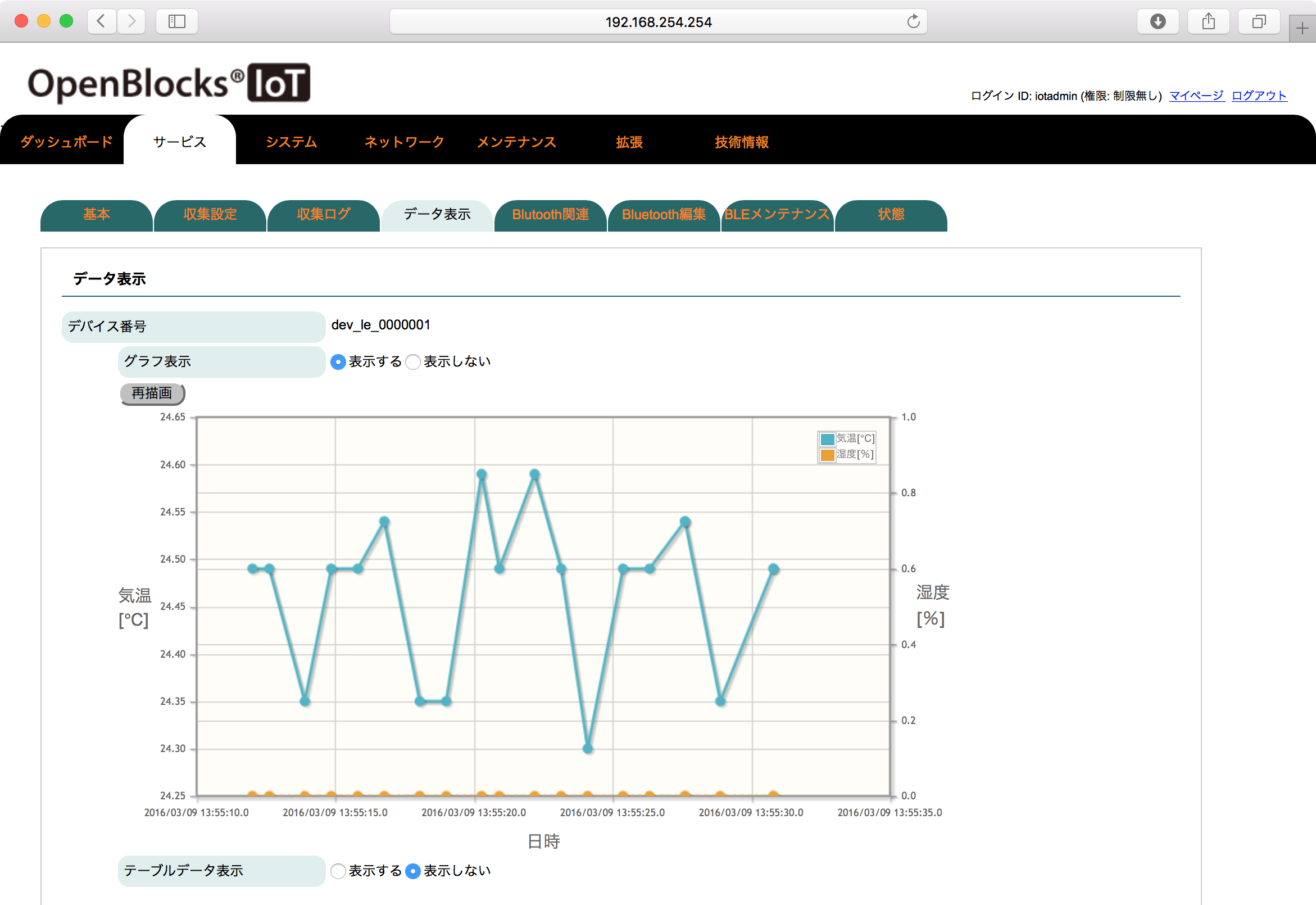Open the マイページ link

[x=1197, y=96]
